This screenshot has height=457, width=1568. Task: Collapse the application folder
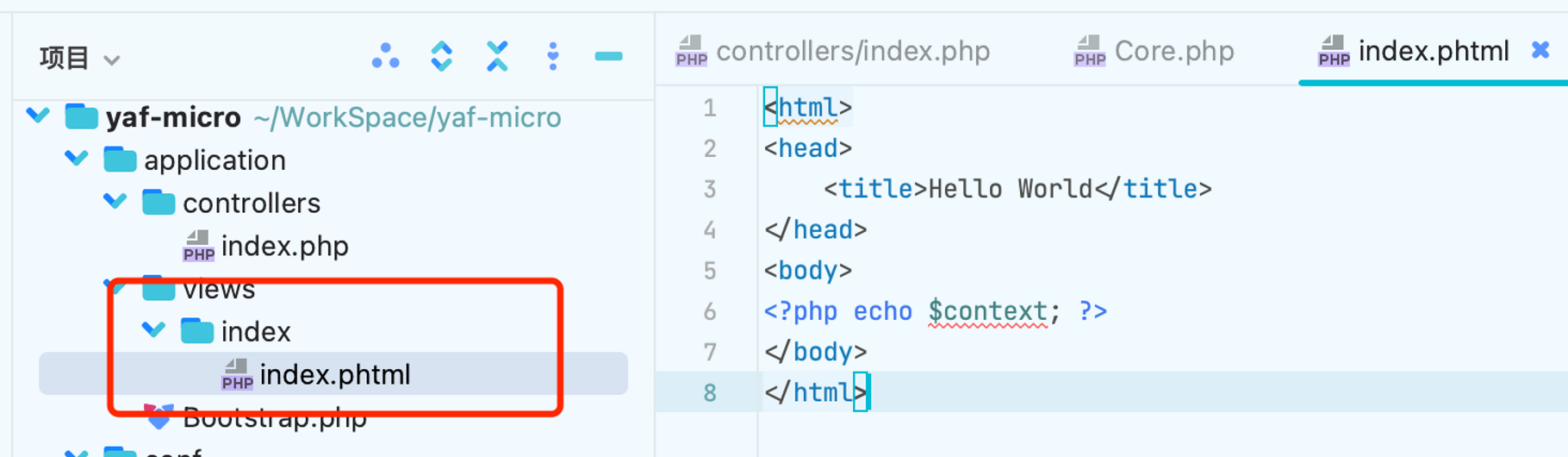[x=77, y=159]
